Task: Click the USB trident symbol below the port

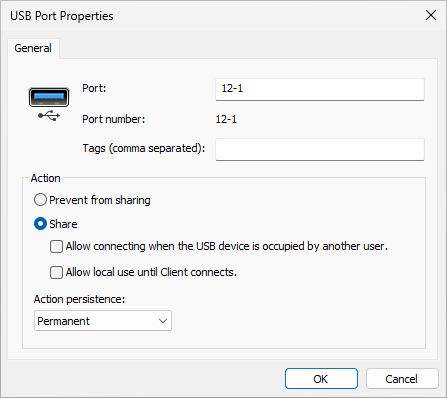Action: [49, 116]
